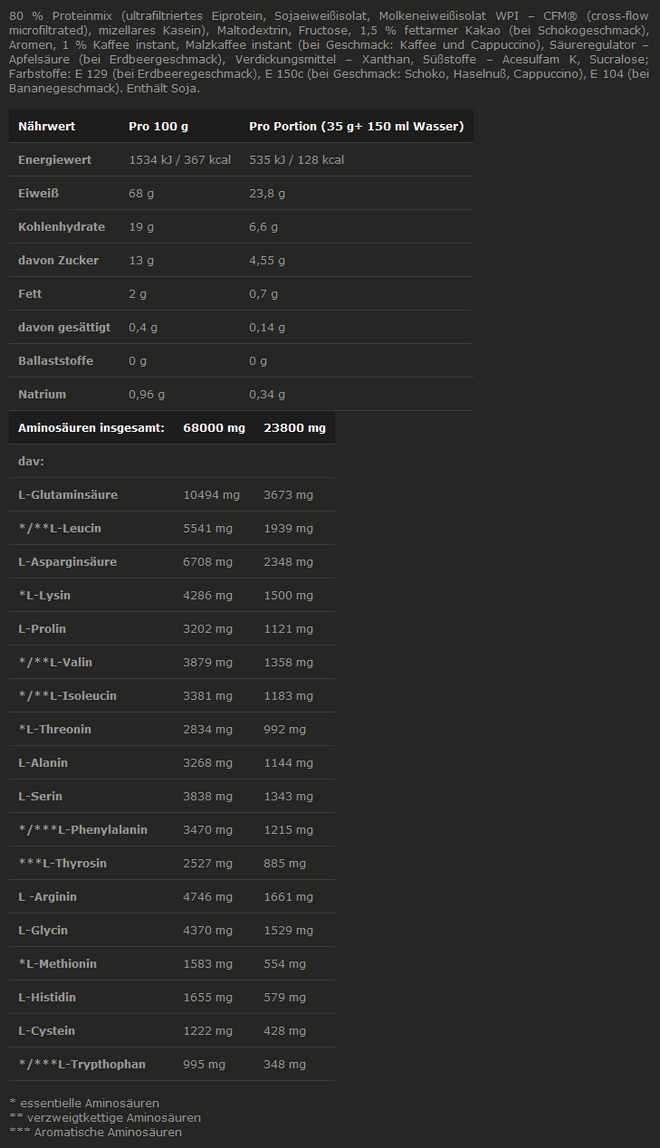Click the value '6708 mg'
This screenshot has height=1148, width=660.
[x=208, y=562]
